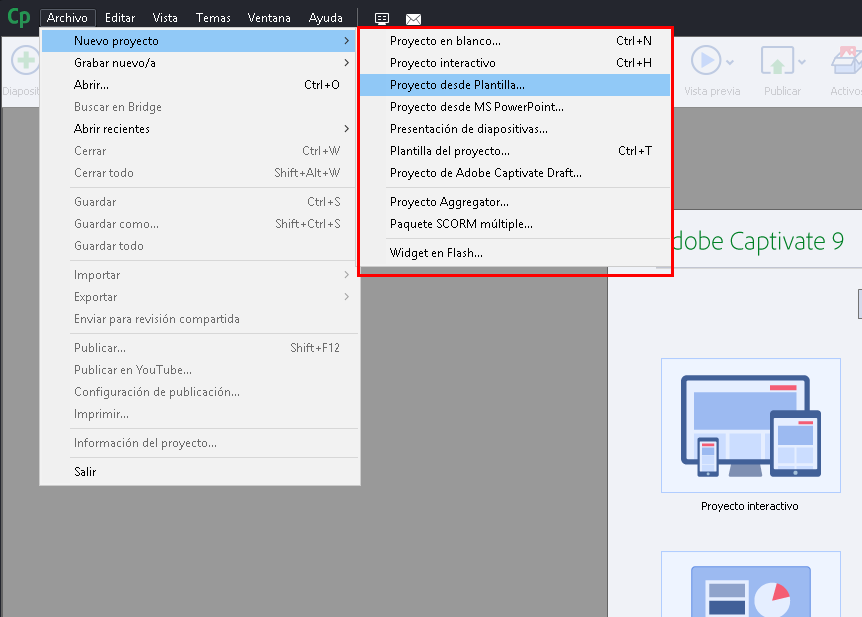Image resolution: width=862 pixels, height=617 pixels.
Task: Select Abrir recientes menu entry
Action: [x=198, y=129]
